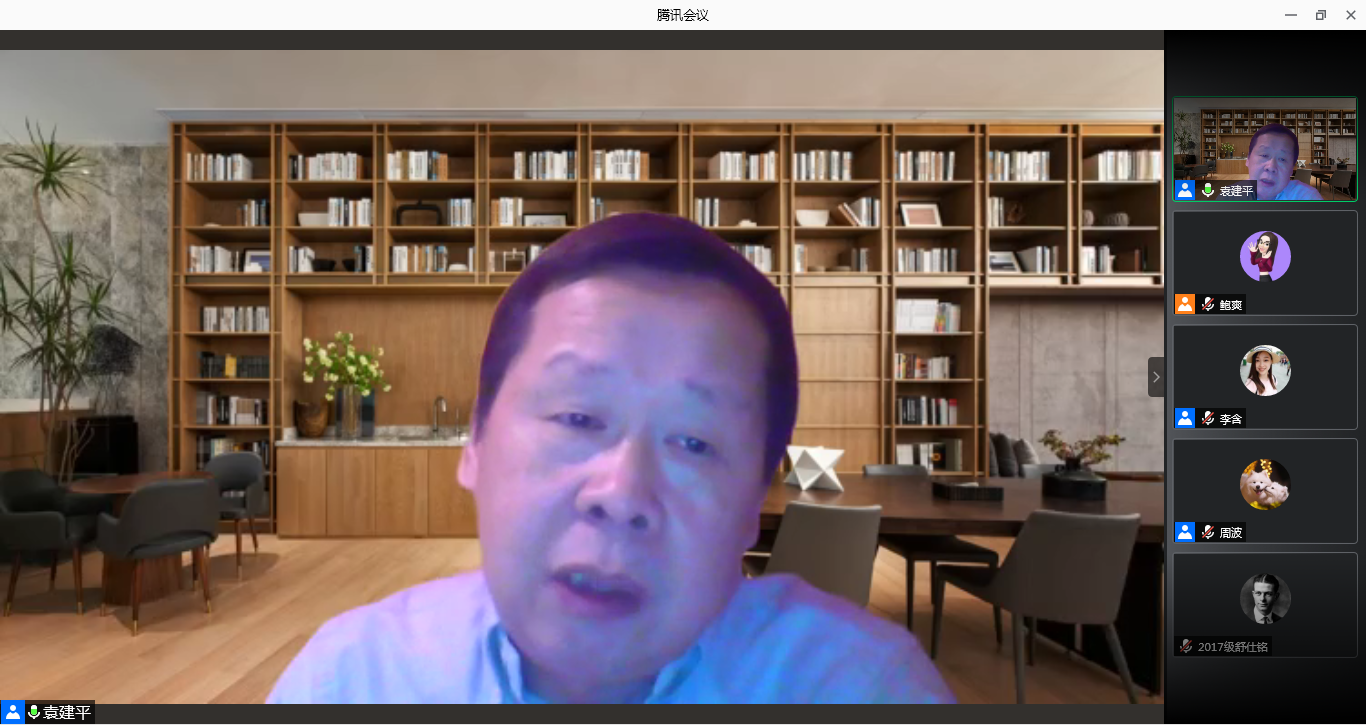
Task: Close the 腾讯会议 window
Action: pos(1351,15)
